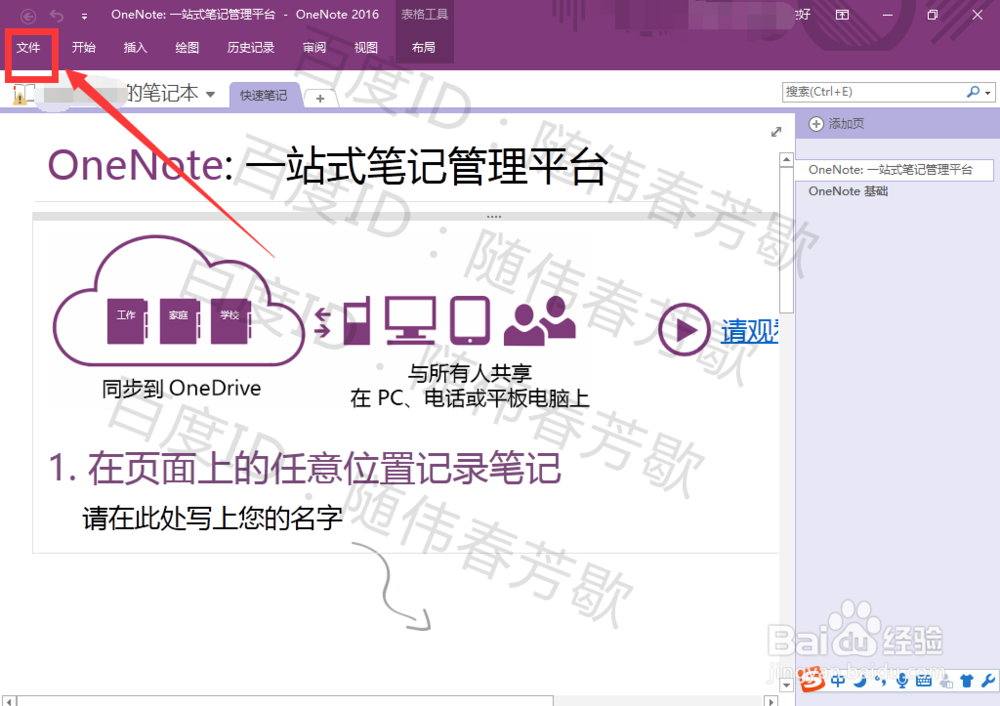
Task: Toggle full-width mode with the moon icon
Action: pyautogui.click(x=860, y=680)
